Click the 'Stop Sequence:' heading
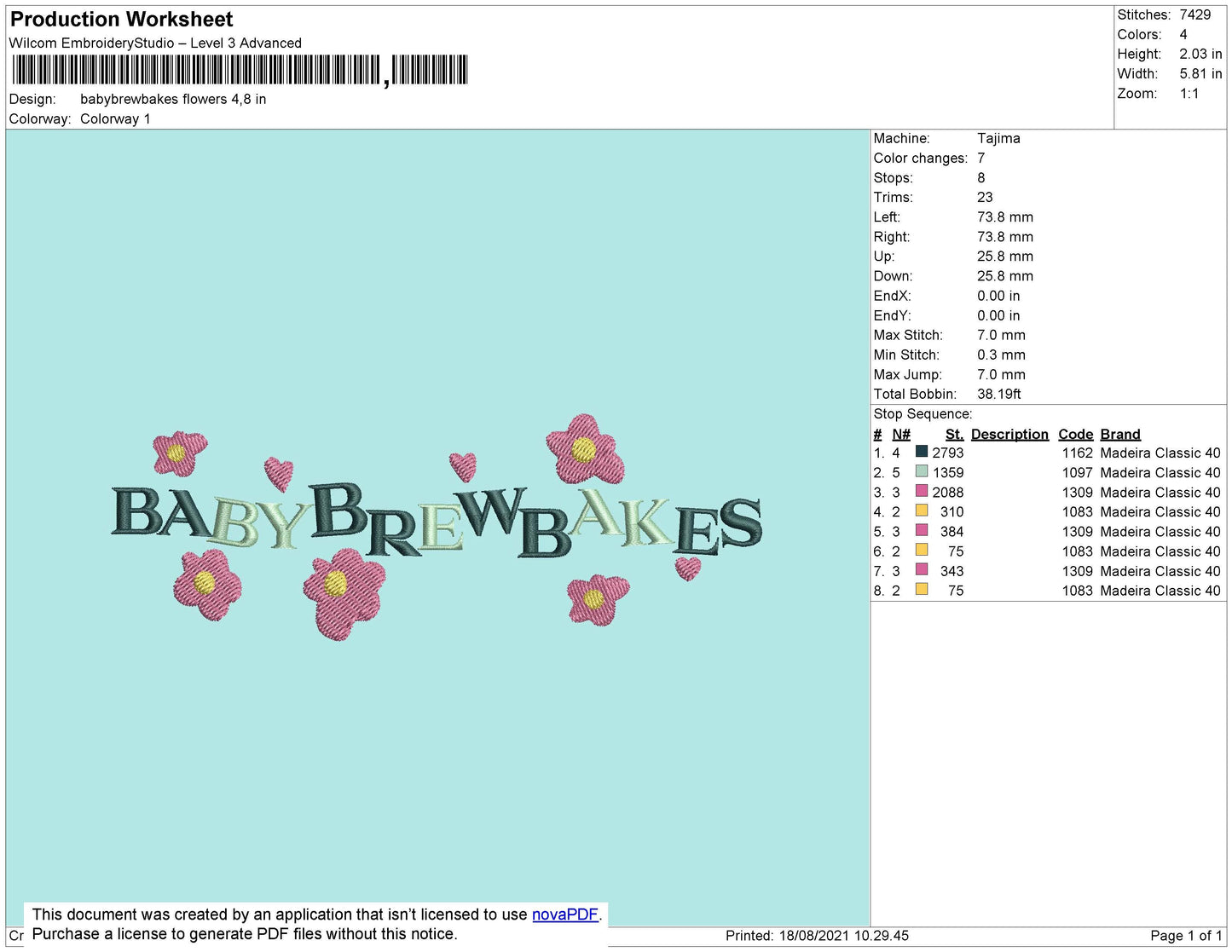This screenshot has height=952, width=1232. coord(923,414)
